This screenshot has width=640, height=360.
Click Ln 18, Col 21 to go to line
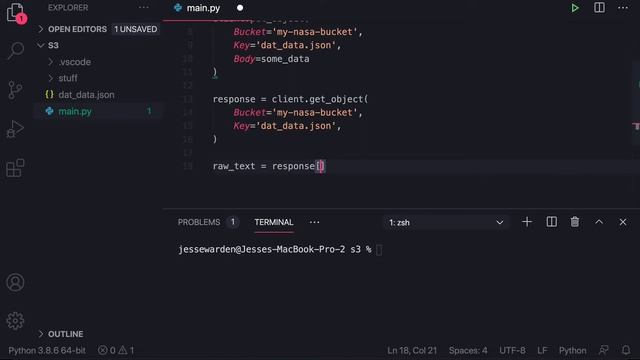coord(412,350)
